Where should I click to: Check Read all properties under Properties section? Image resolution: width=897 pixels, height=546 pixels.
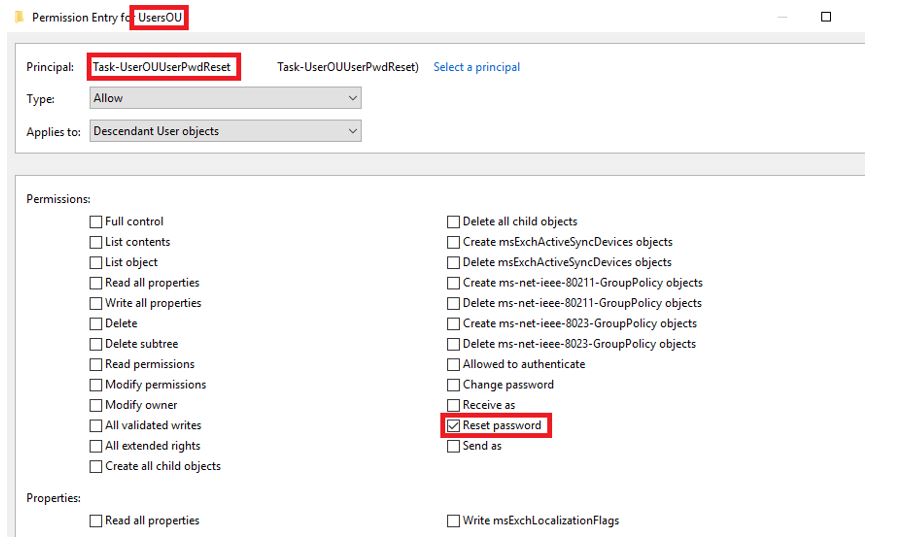96,521
